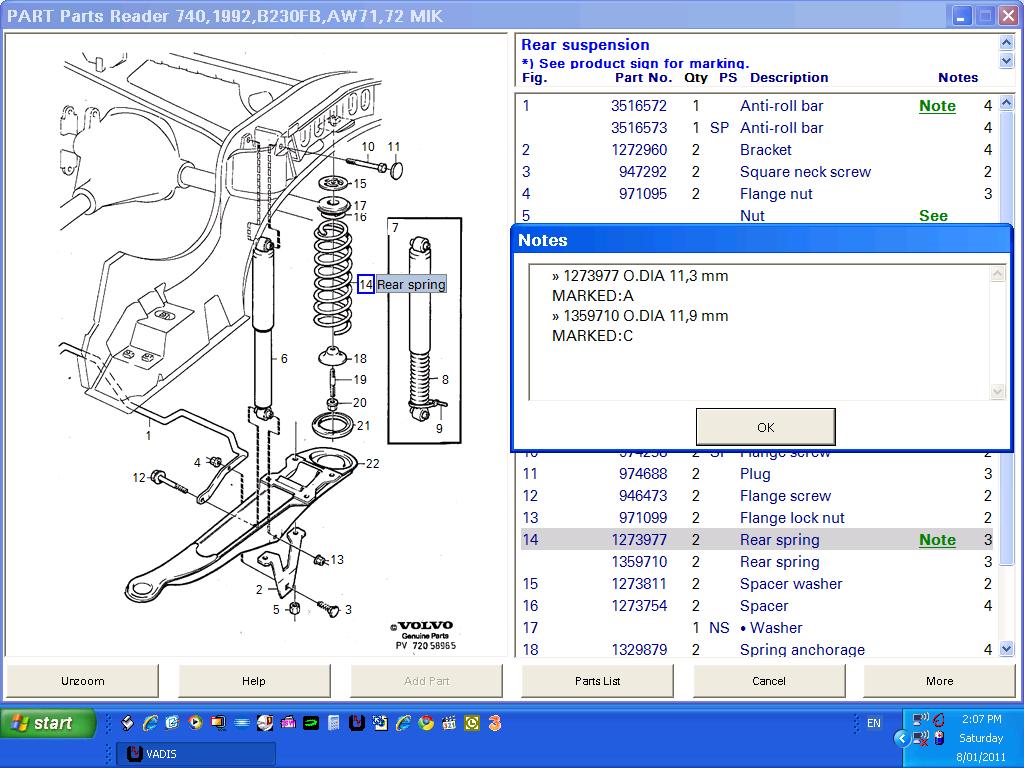
Task: Open the Help screen
Action: point(253,681)
